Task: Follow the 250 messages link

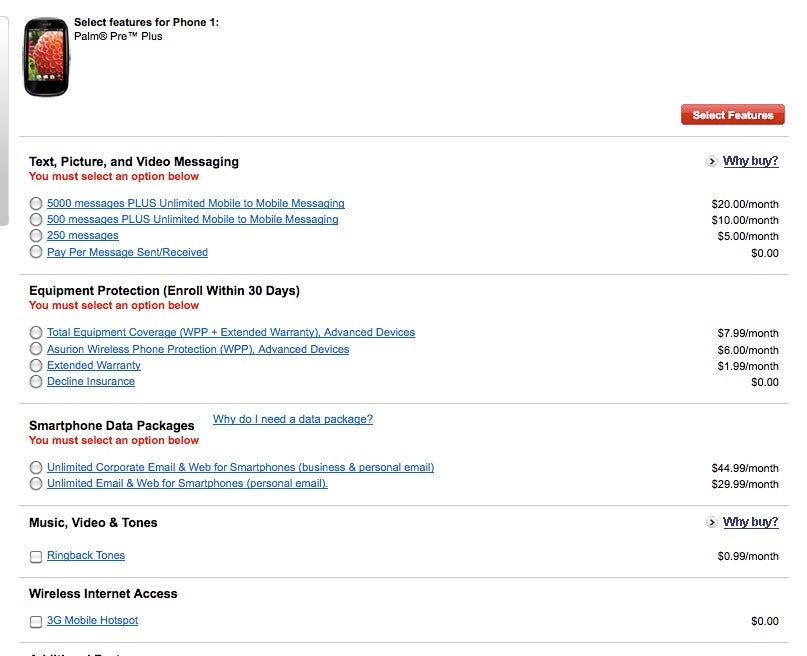Action: pos(82,235)
